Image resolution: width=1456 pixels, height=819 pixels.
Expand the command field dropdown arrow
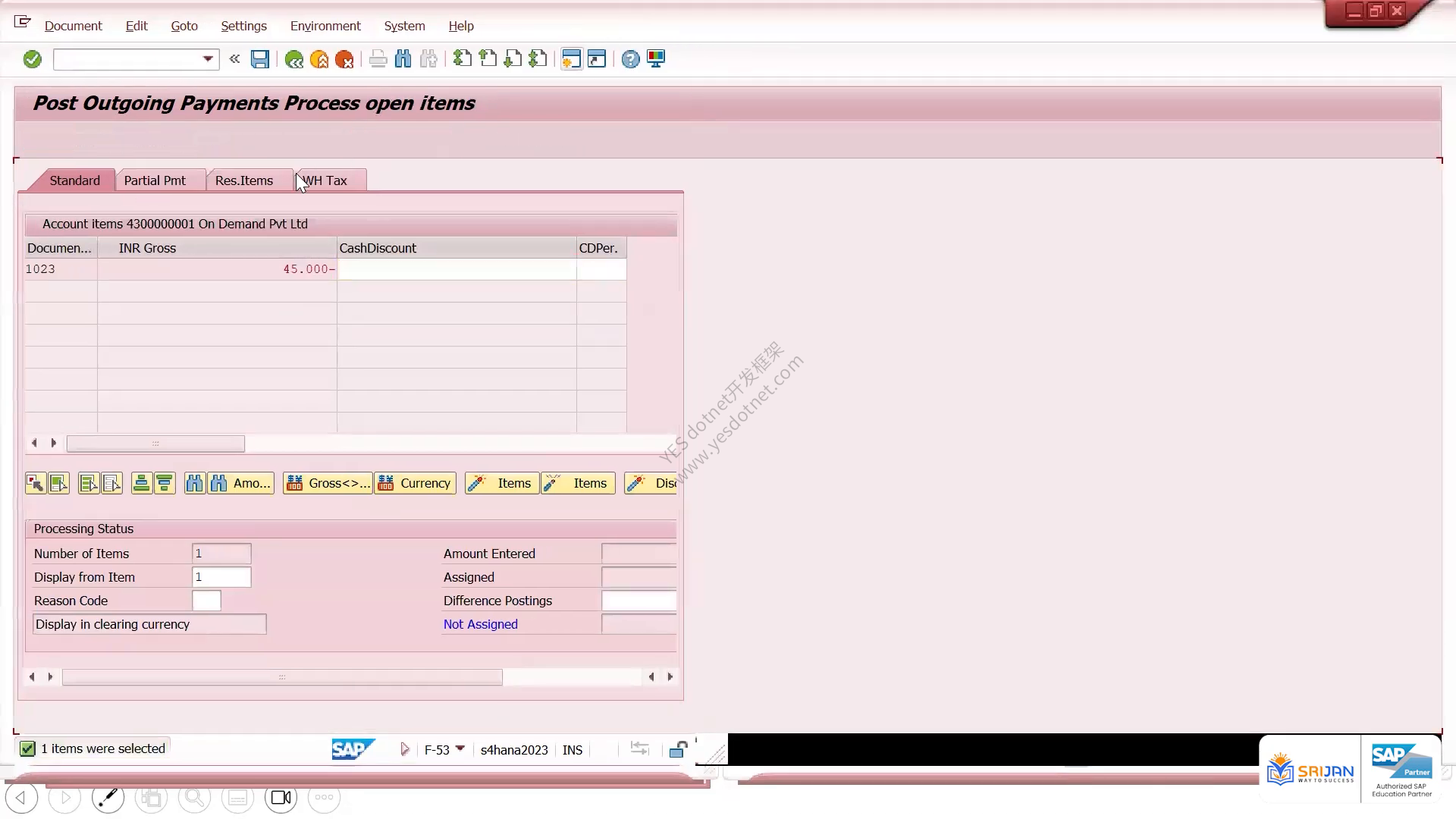click(208, 59)
